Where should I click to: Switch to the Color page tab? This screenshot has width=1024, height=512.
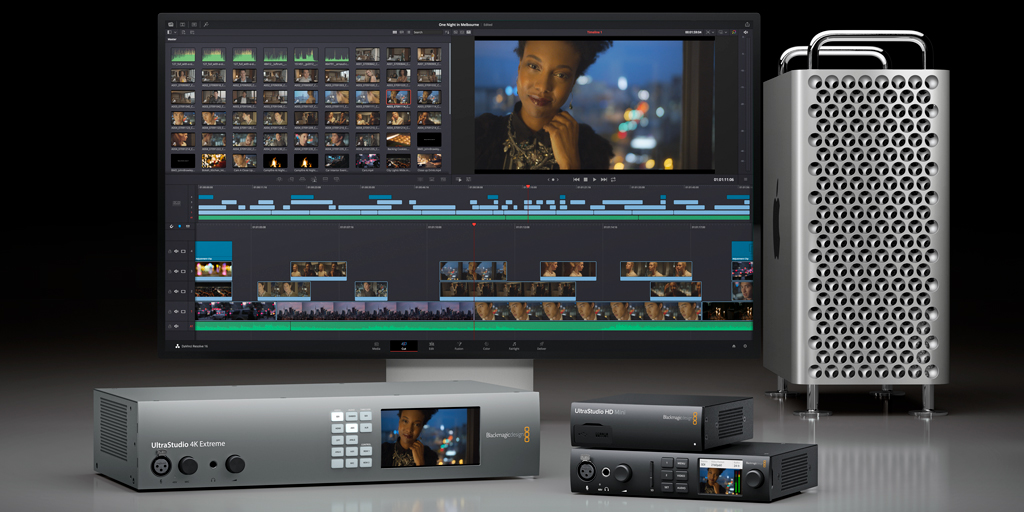486,346
